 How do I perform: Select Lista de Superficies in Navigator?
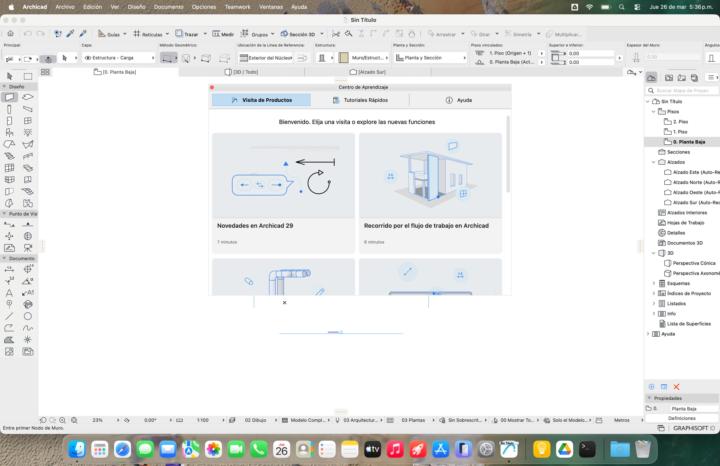click(x=688, y=324)
